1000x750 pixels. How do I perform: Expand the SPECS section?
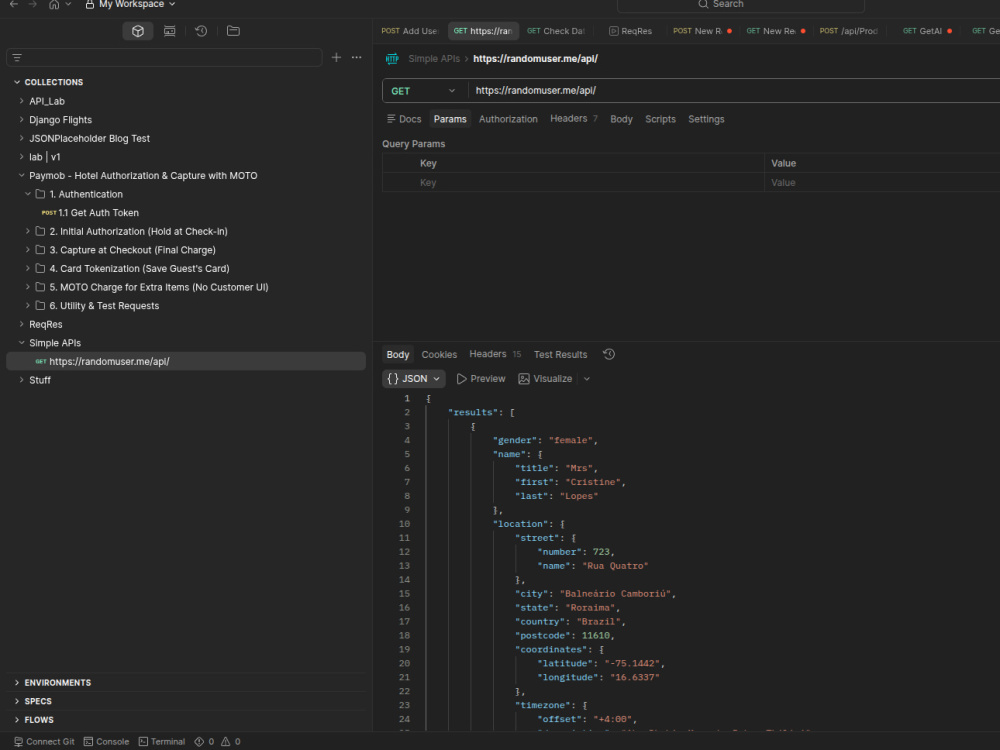[17, 701]
